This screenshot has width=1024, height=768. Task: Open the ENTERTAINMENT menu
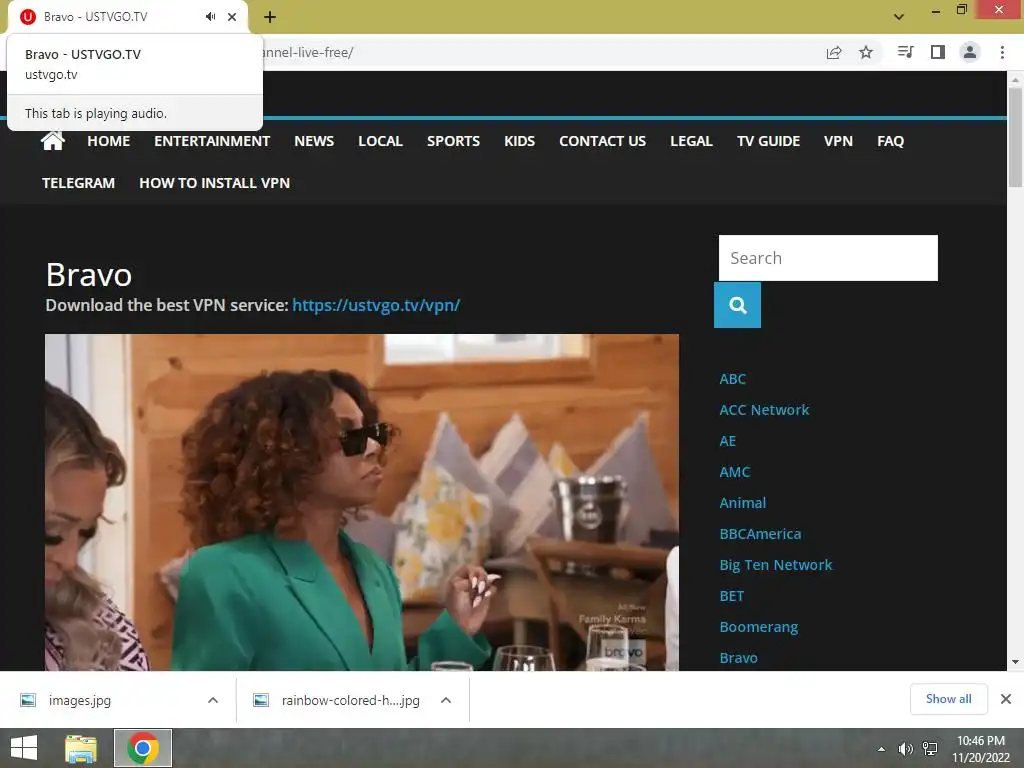212,141
